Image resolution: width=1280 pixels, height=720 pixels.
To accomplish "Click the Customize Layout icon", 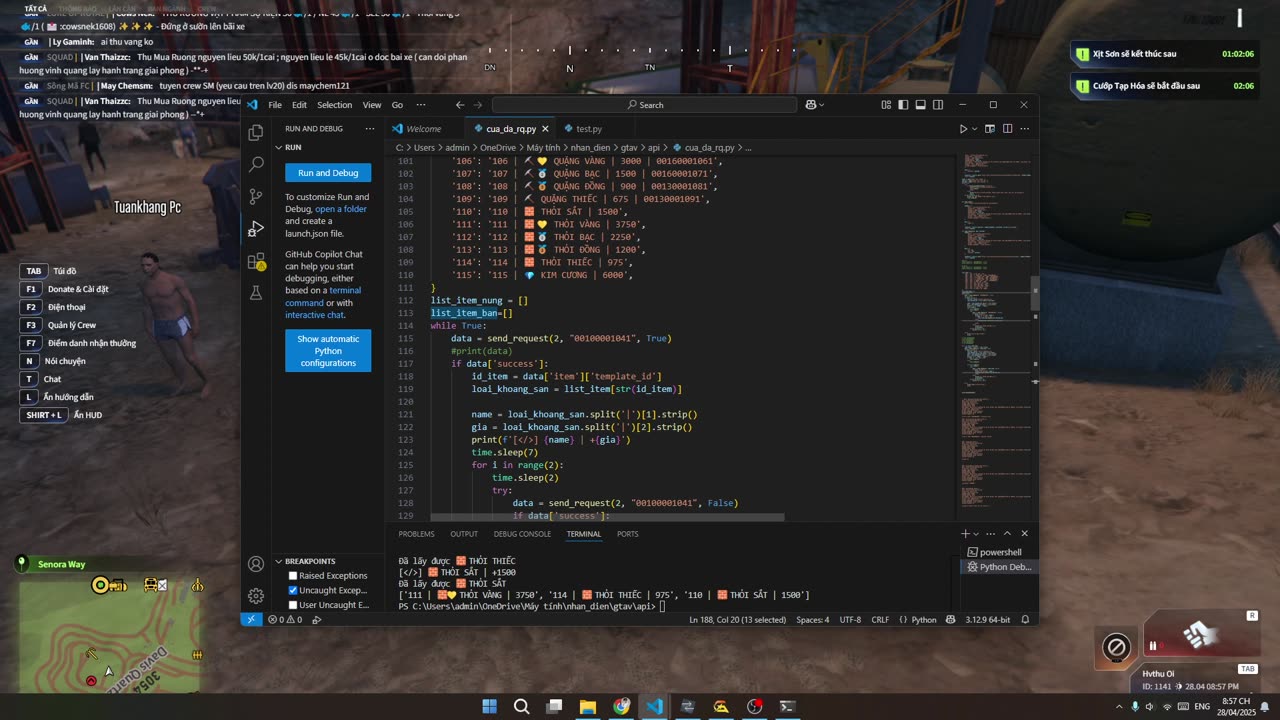I will [886, 105].
